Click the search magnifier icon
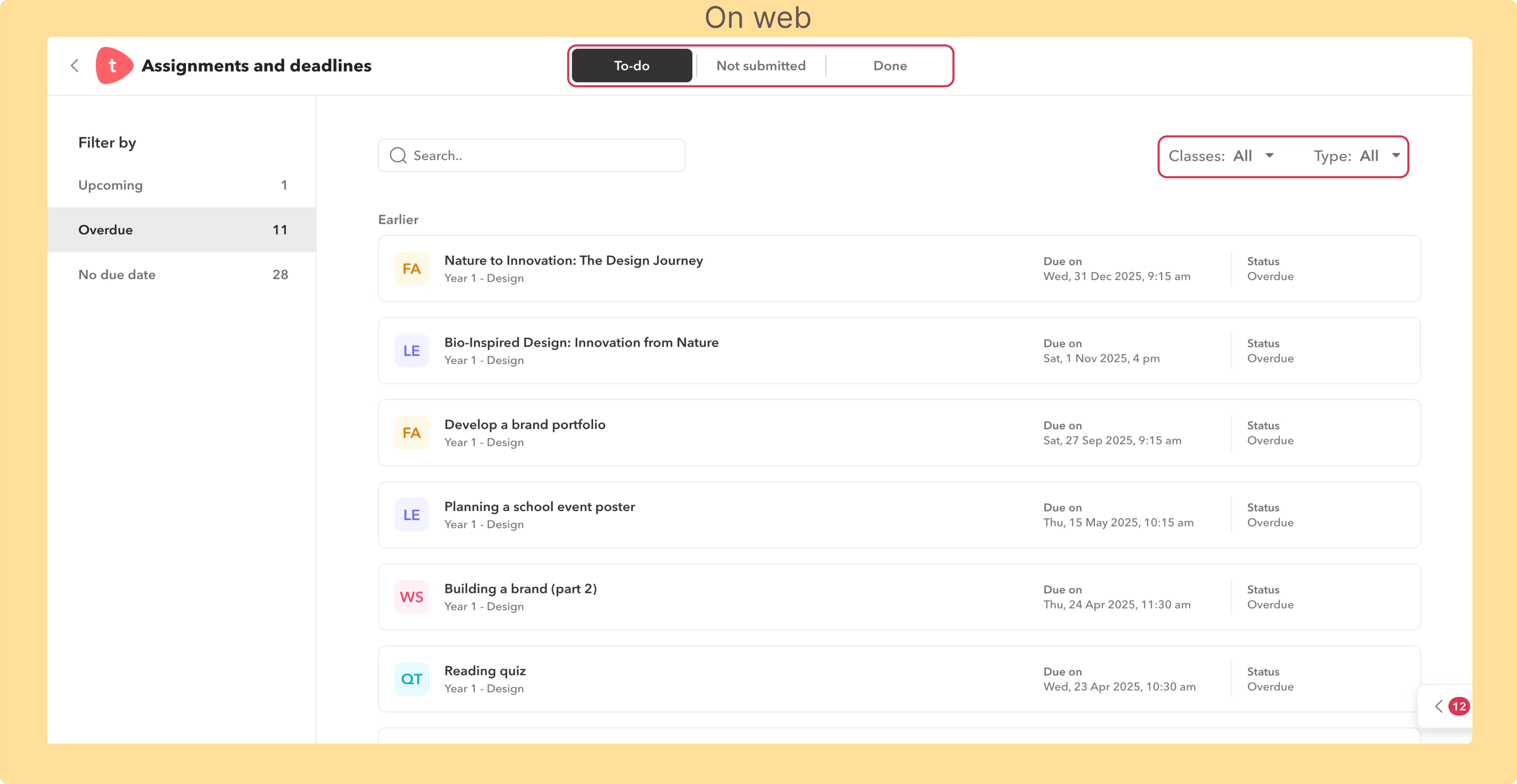1517x784 pixels. [398, 155]
